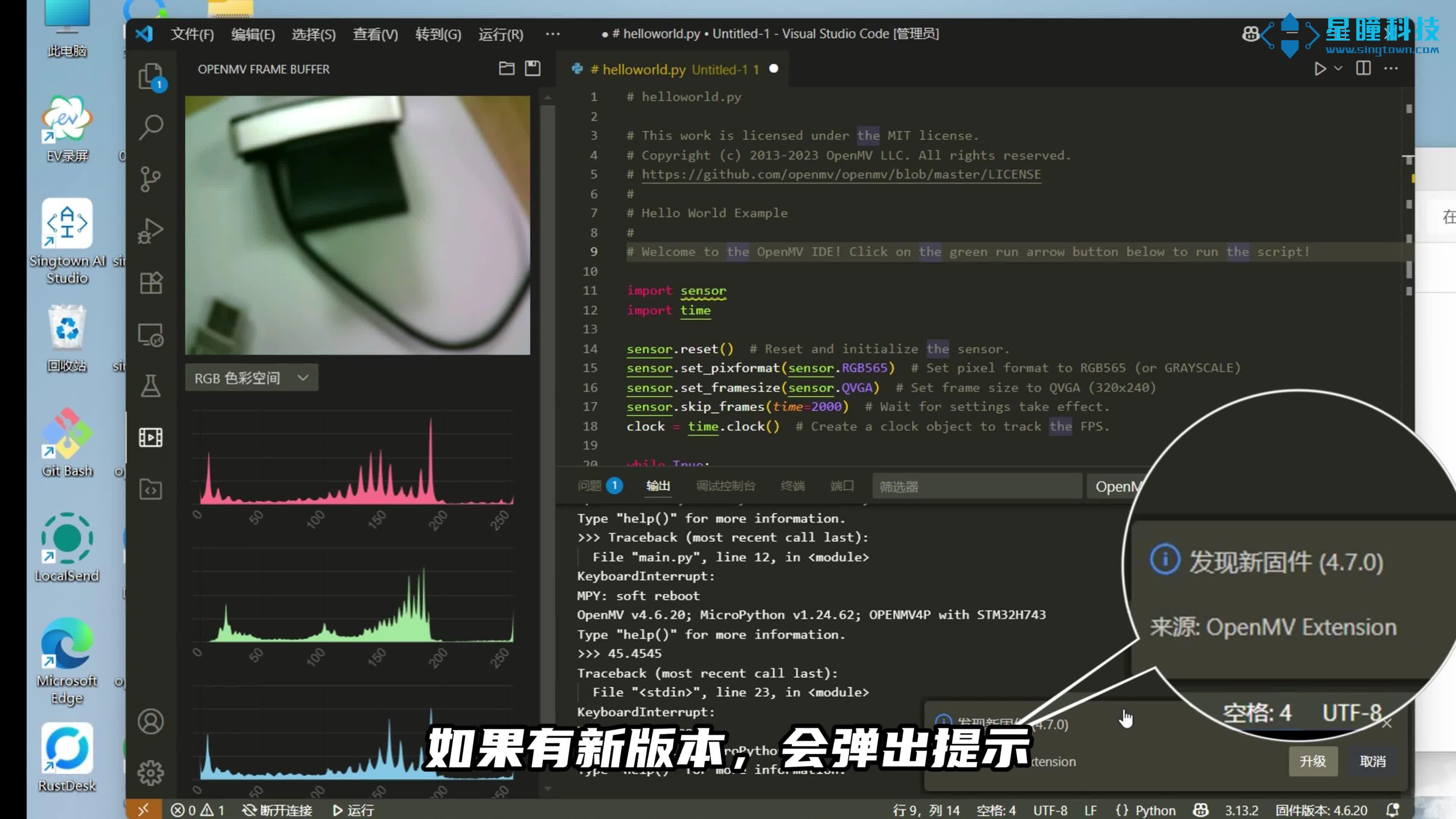Open the editor more actions (…) menu
Image resolution: width=1456 pixels, height=819 pixels.
tap(1390, 68)
